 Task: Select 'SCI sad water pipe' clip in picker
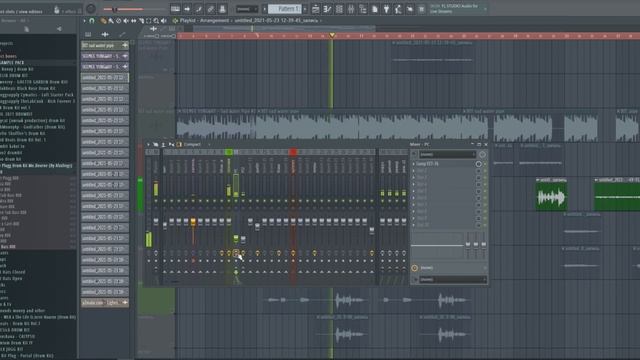[105, 45]
